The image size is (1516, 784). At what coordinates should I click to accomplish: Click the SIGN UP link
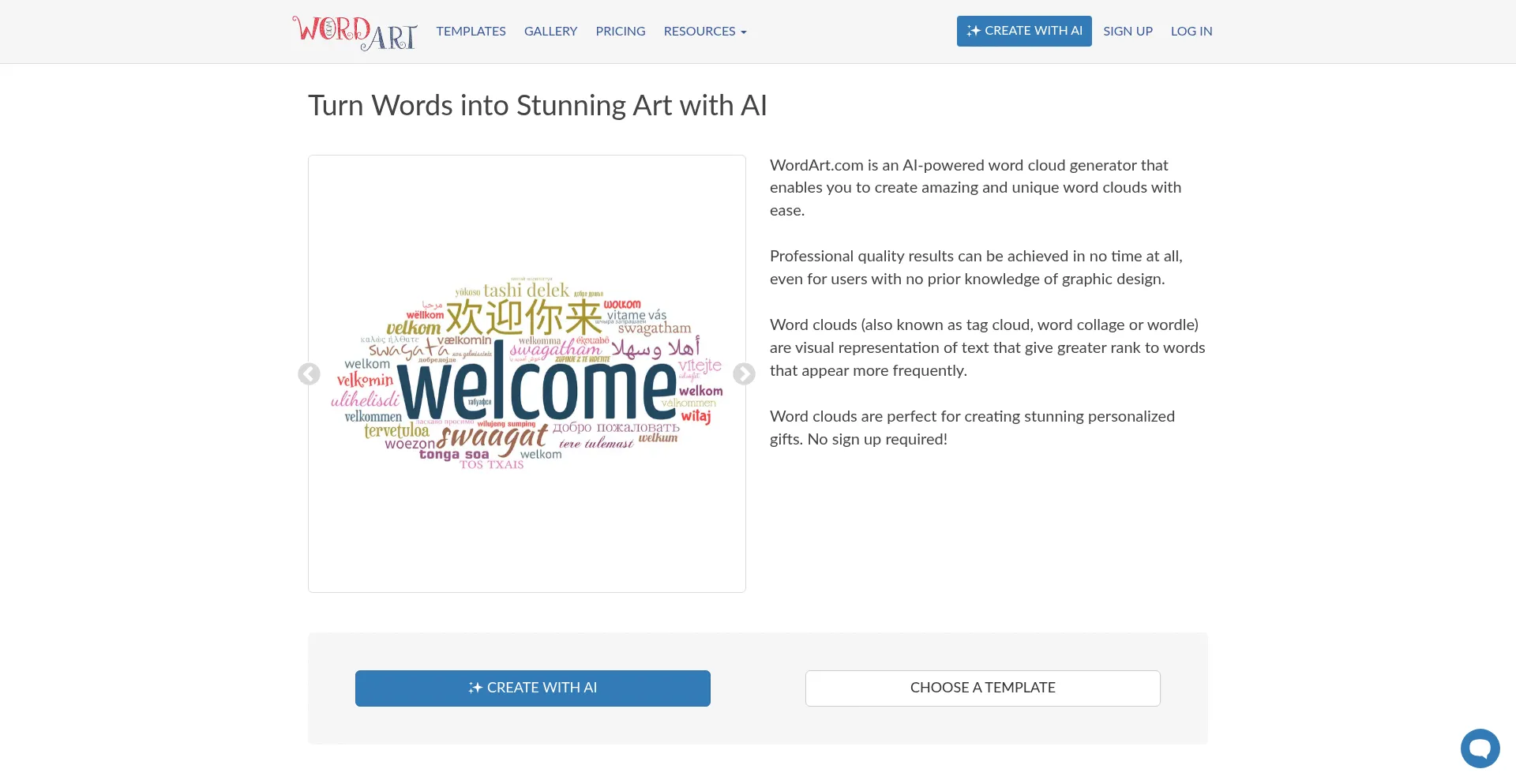click(x=1128, y=32)
